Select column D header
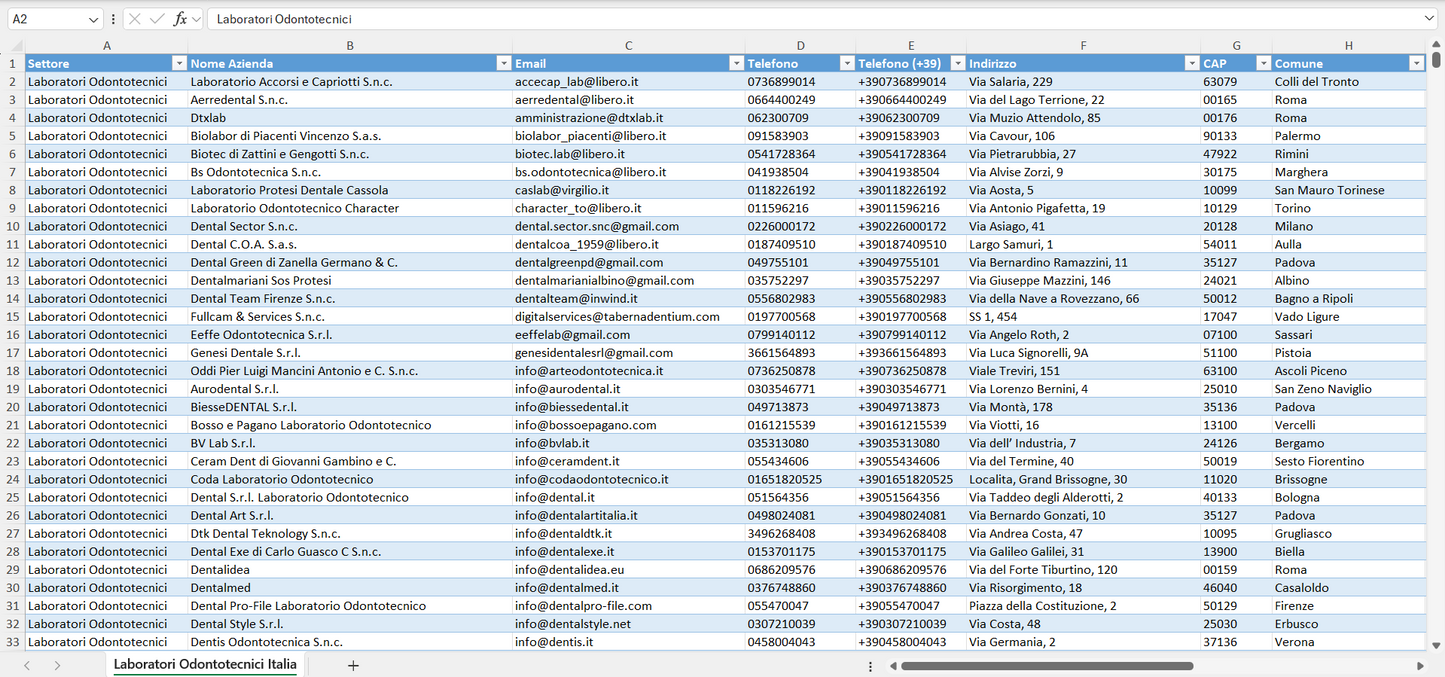Screen dimensions: 1445x677 point(800,45)
